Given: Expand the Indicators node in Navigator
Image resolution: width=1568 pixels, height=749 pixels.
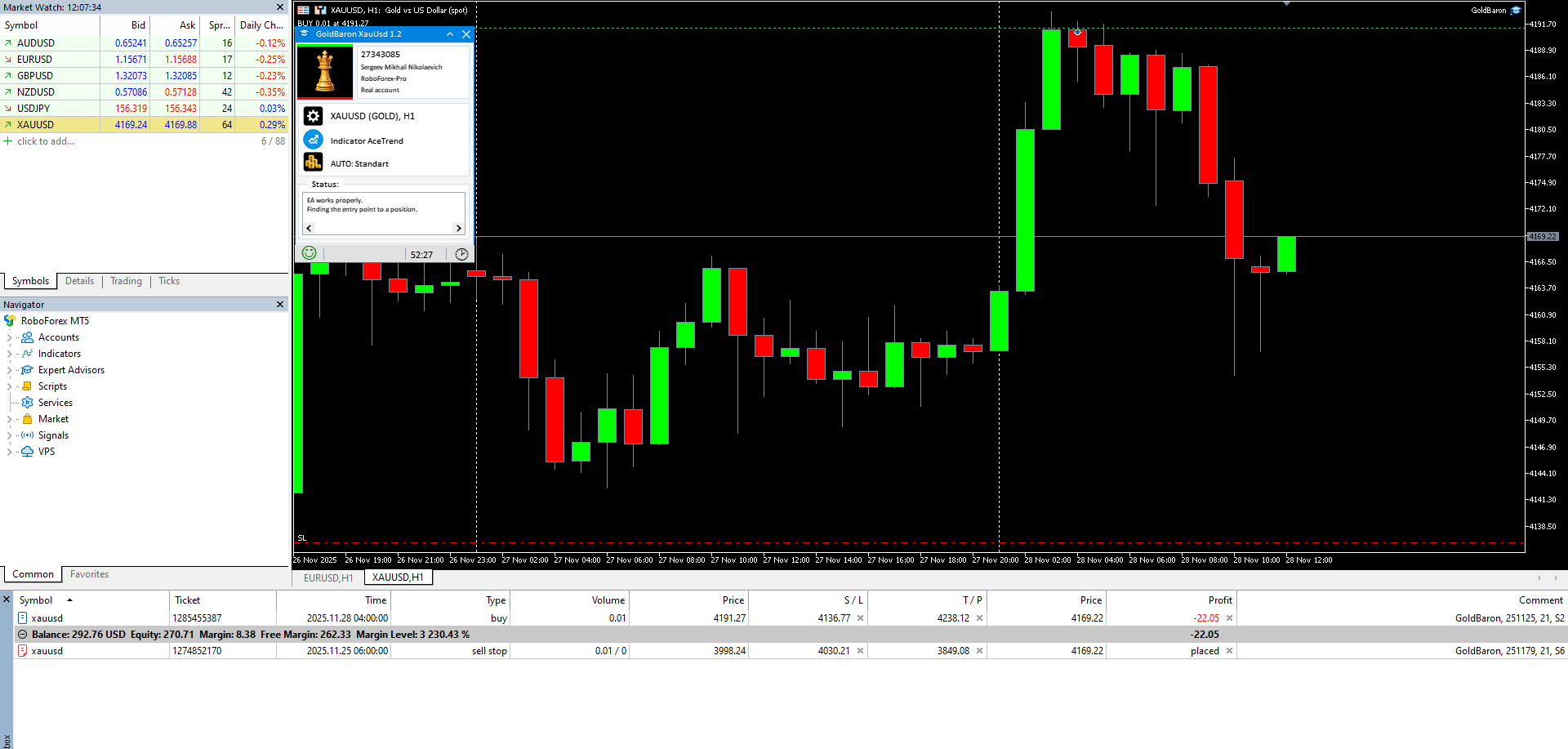Looking at the screenshot, I should pyautogui.click(x=9, y=354).
